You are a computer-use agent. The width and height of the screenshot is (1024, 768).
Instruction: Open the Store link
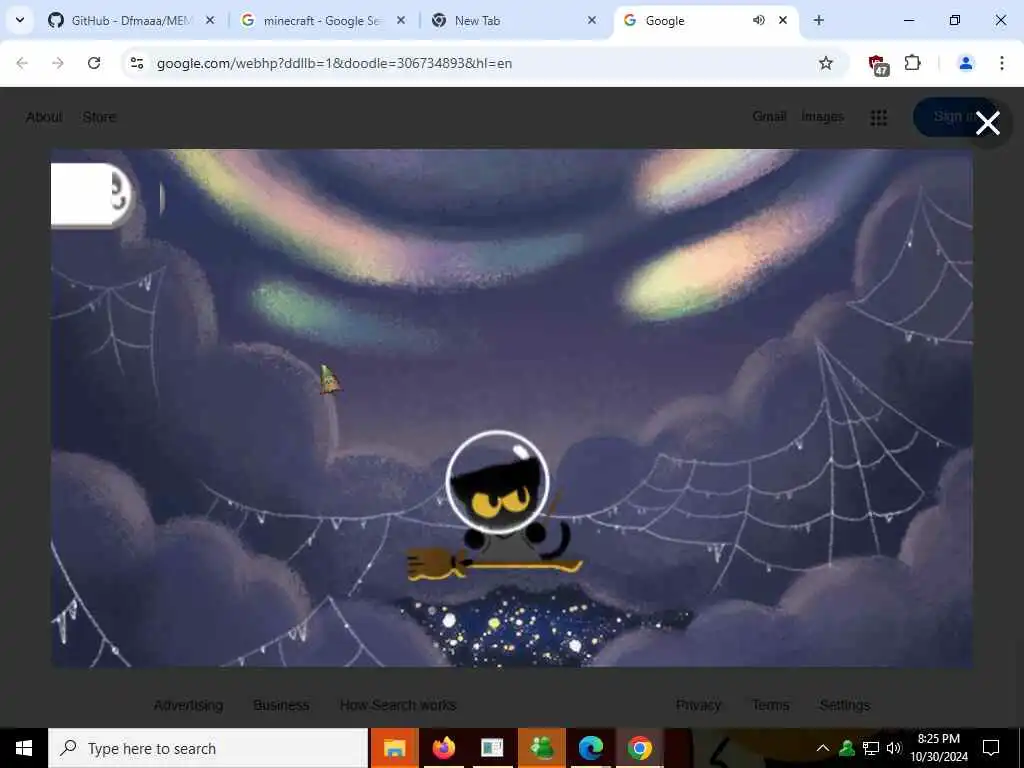[x=99, y=117]
